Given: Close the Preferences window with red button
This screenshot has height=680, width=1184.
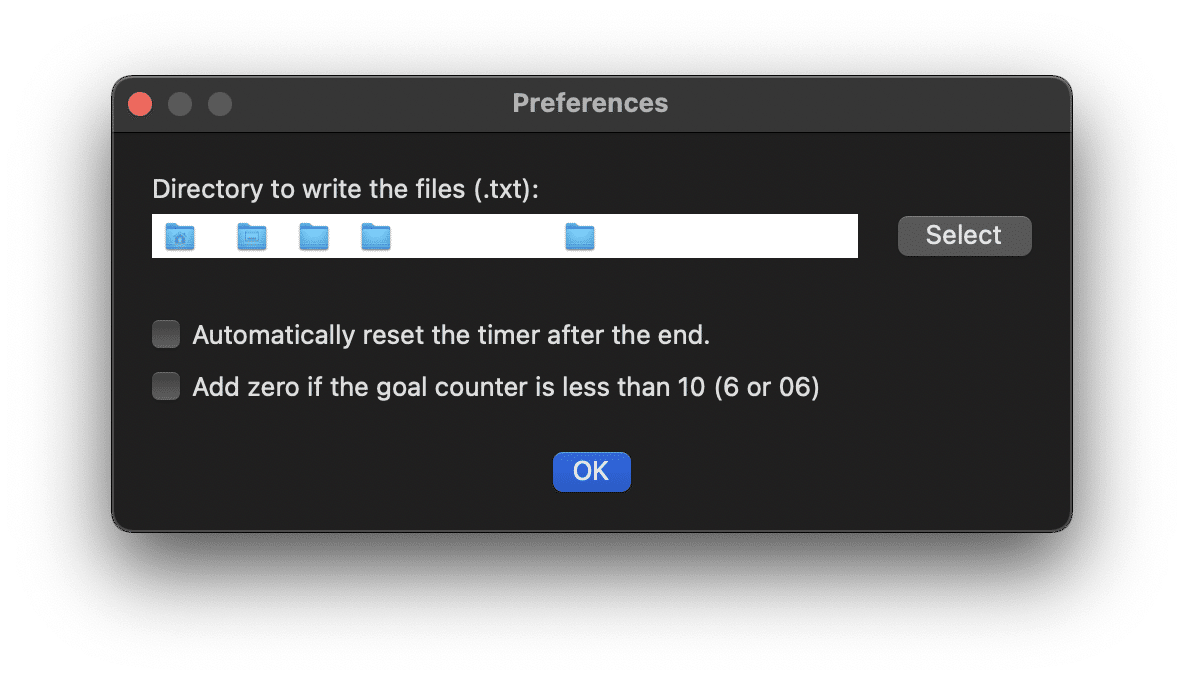Looking at the screenshot, I should [140, 104].
